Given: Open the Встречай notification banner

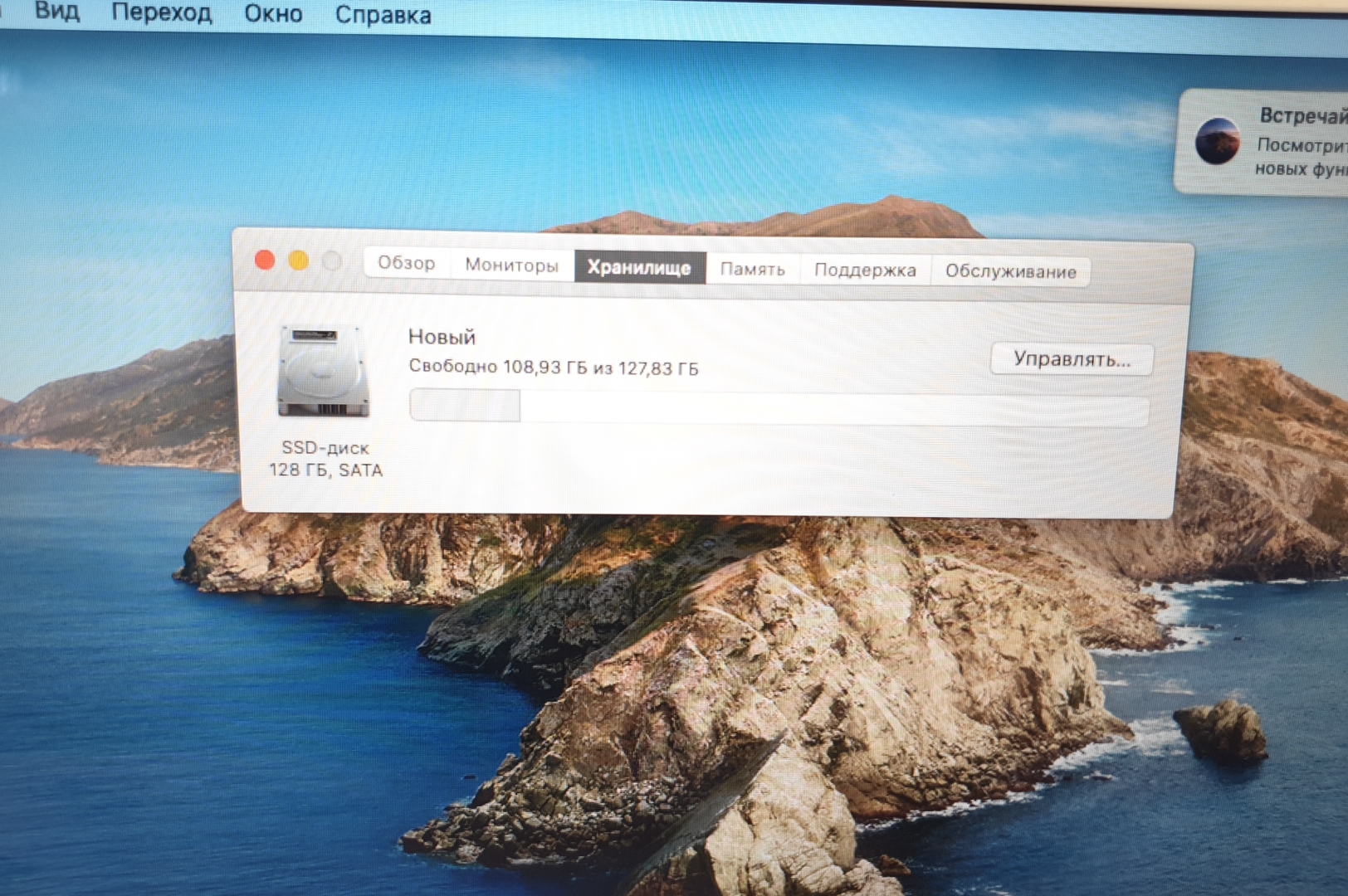Looking at the screenshot, I should [1262, 142].
